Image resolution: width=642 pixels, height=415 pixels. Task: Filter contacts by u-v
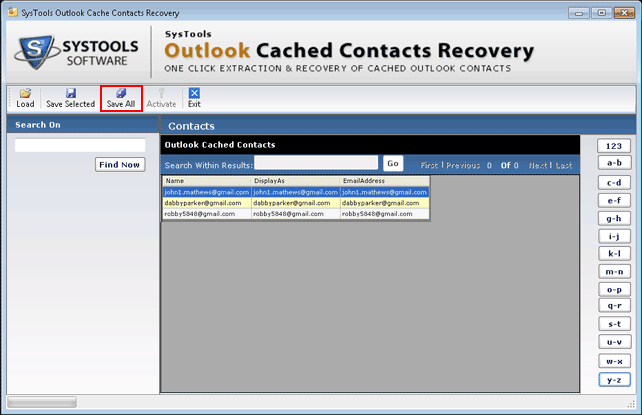(x=614, y=342)
